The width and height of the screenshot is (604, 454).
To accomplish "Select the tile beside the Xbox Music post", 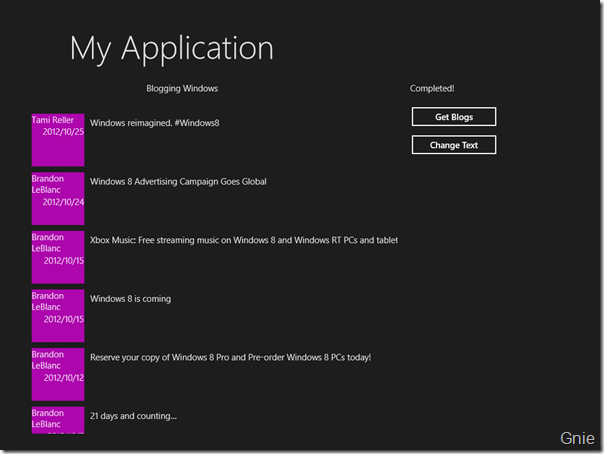I will pyautogui.click(x=58, y=257).
